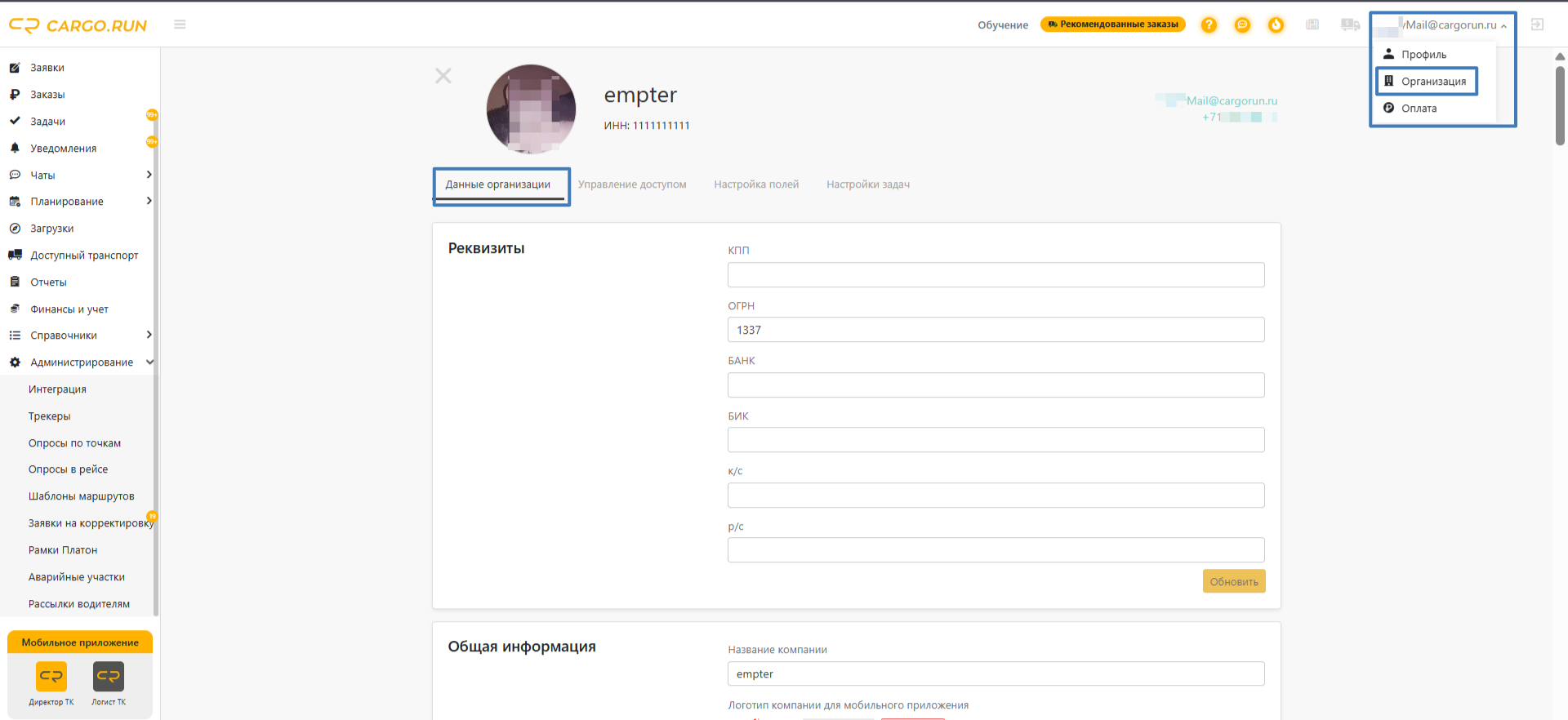Focus the БАНК input field
Screen dimensions: 1568x720
996,385
